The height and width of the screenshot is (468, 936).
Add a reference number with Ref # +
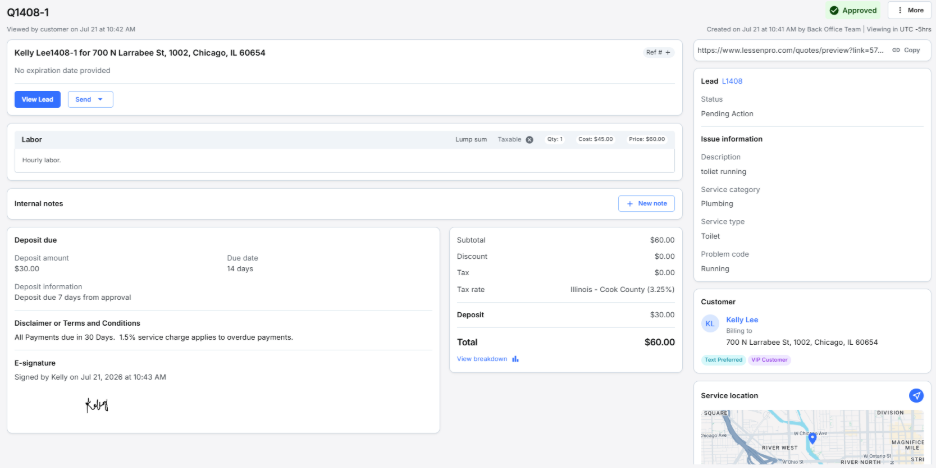pos(658,53)
